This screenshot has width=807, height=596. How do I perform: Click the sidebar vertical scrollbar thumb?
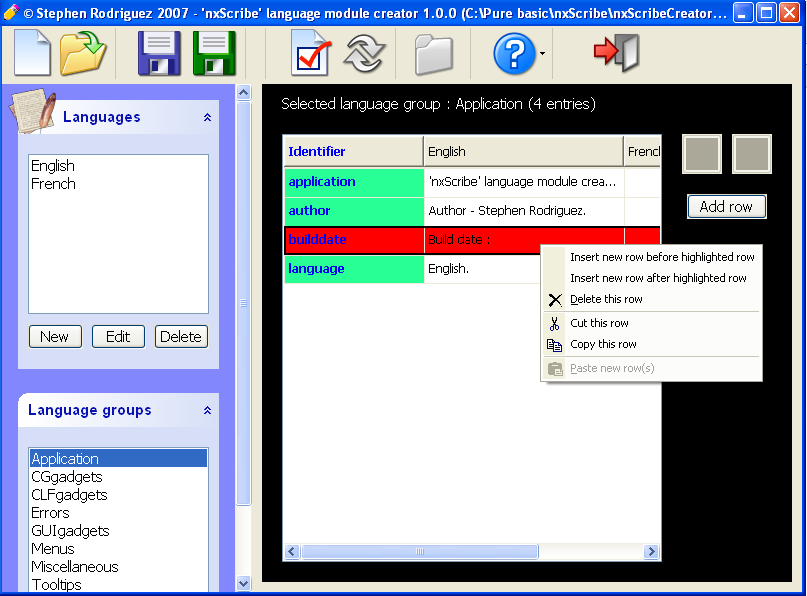243,304
